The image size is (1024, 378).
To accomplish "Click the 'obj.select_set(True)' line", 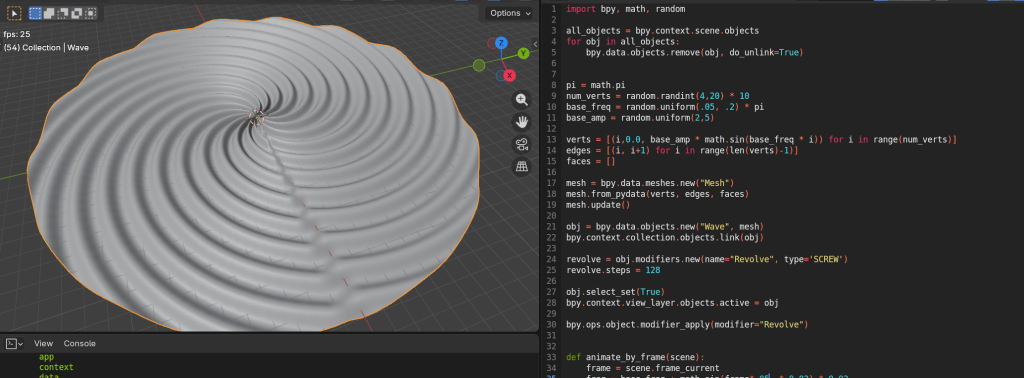I will click(615, 292).
